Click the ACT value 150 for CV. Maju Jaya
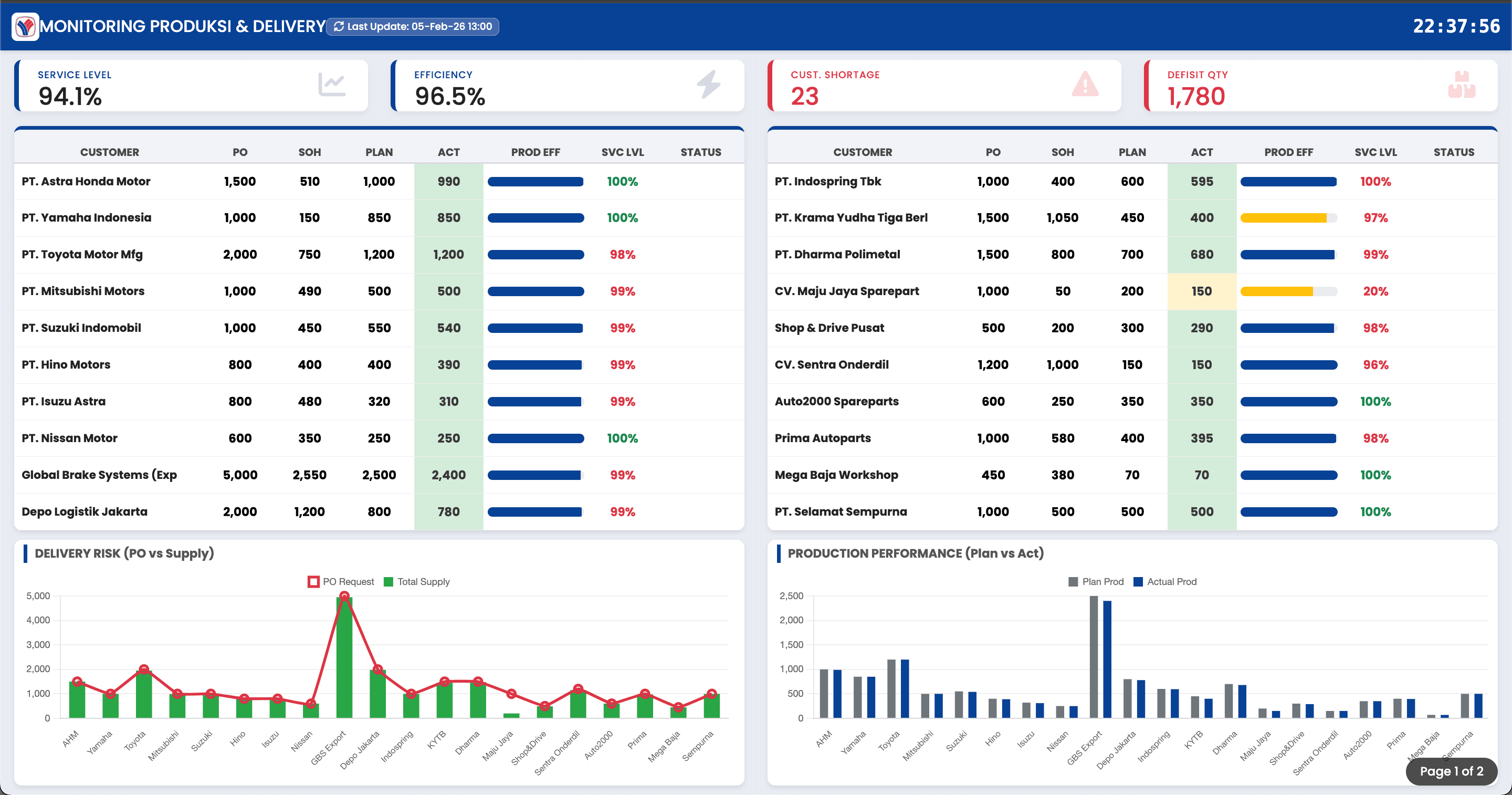 point(1202,291)
